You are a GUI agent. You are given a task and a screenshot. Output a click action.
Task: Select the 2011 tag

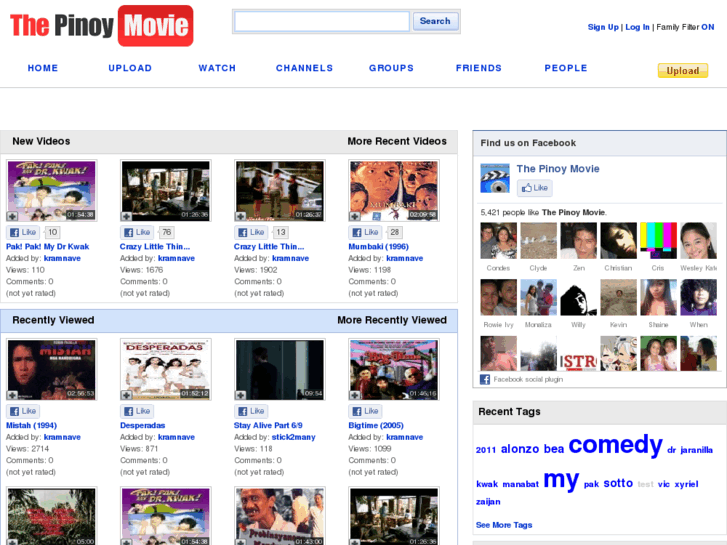(x=485, y=450)
